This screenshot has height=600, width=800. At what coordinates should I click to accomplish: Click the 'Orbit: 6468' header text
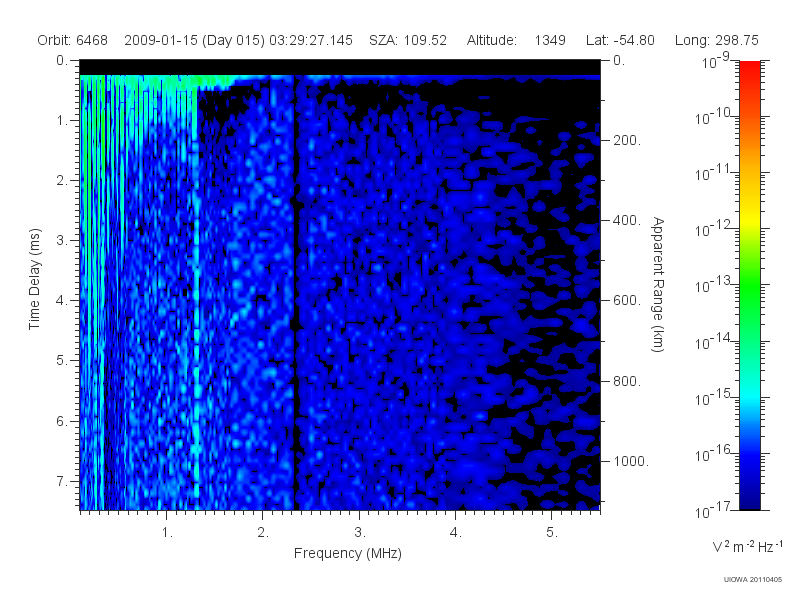72,40
